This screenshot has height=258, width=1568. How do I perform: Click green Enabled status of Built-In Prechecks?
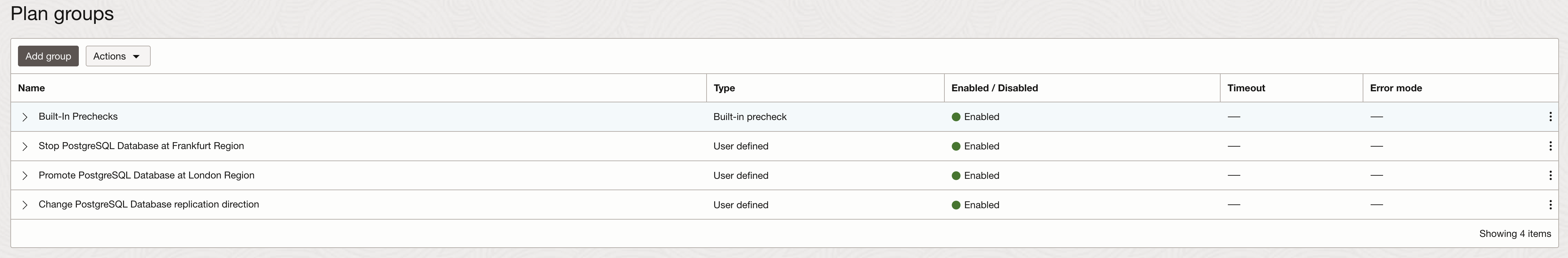(x=976, y=117)
